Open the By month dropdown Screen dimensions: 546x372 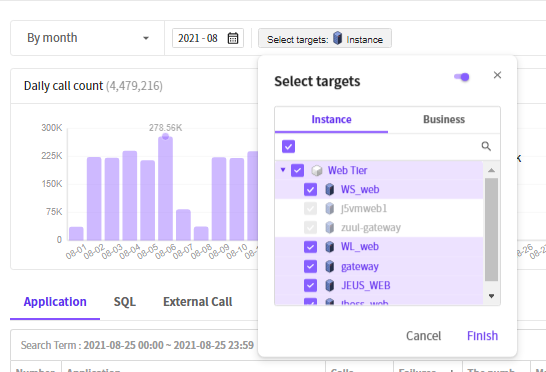coord(87,38)
